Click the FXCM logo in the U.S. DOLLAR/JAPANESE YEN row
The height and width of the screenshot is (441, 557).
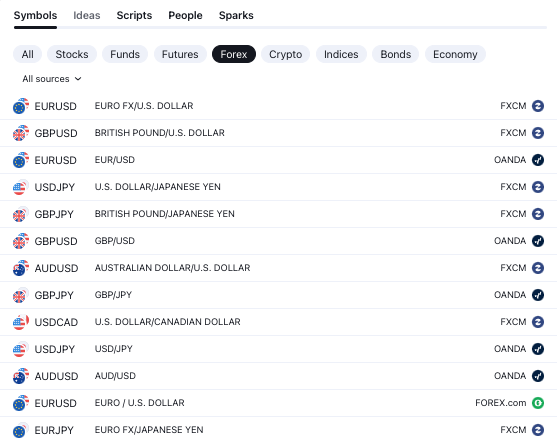click(x=538, y=187)
